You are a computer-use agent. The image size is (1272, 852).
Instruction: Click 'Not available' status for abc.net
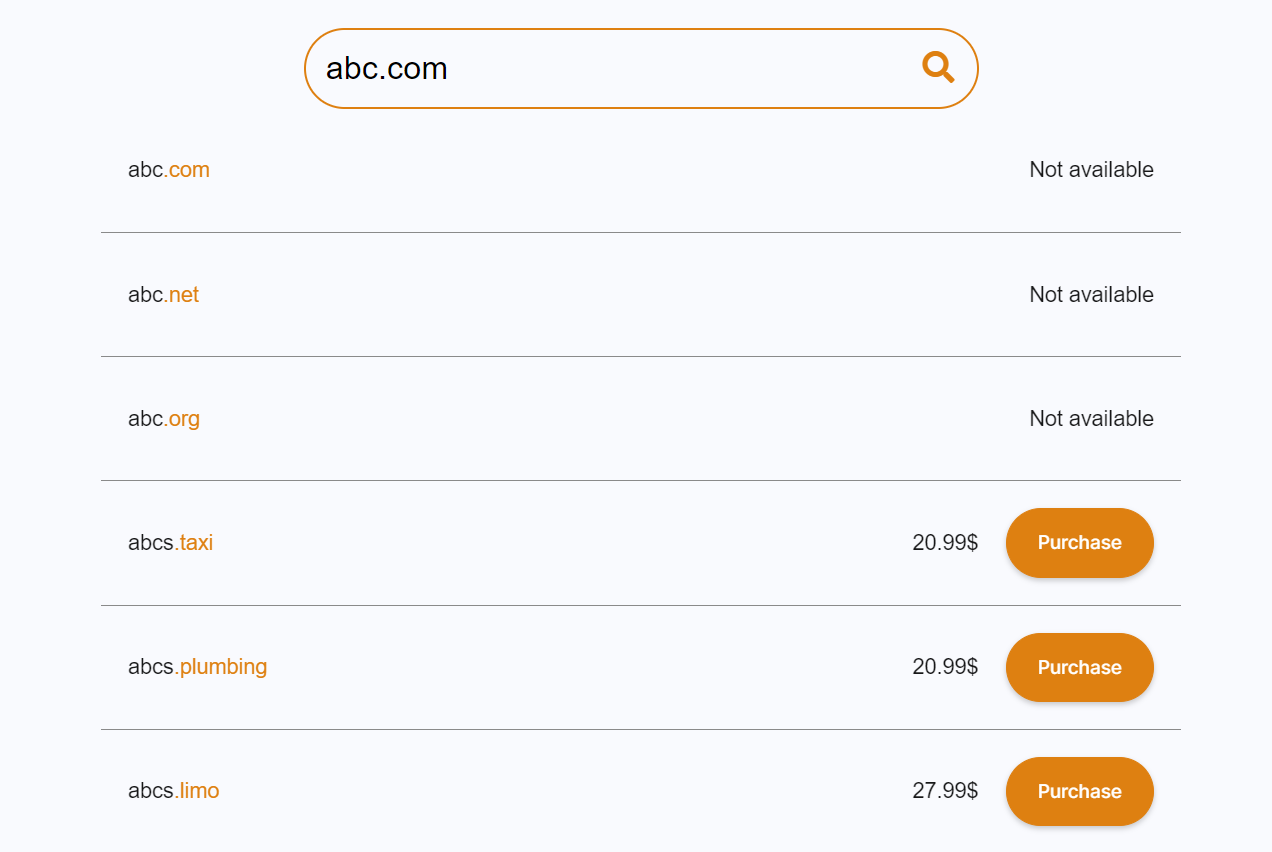[1091, 295]
